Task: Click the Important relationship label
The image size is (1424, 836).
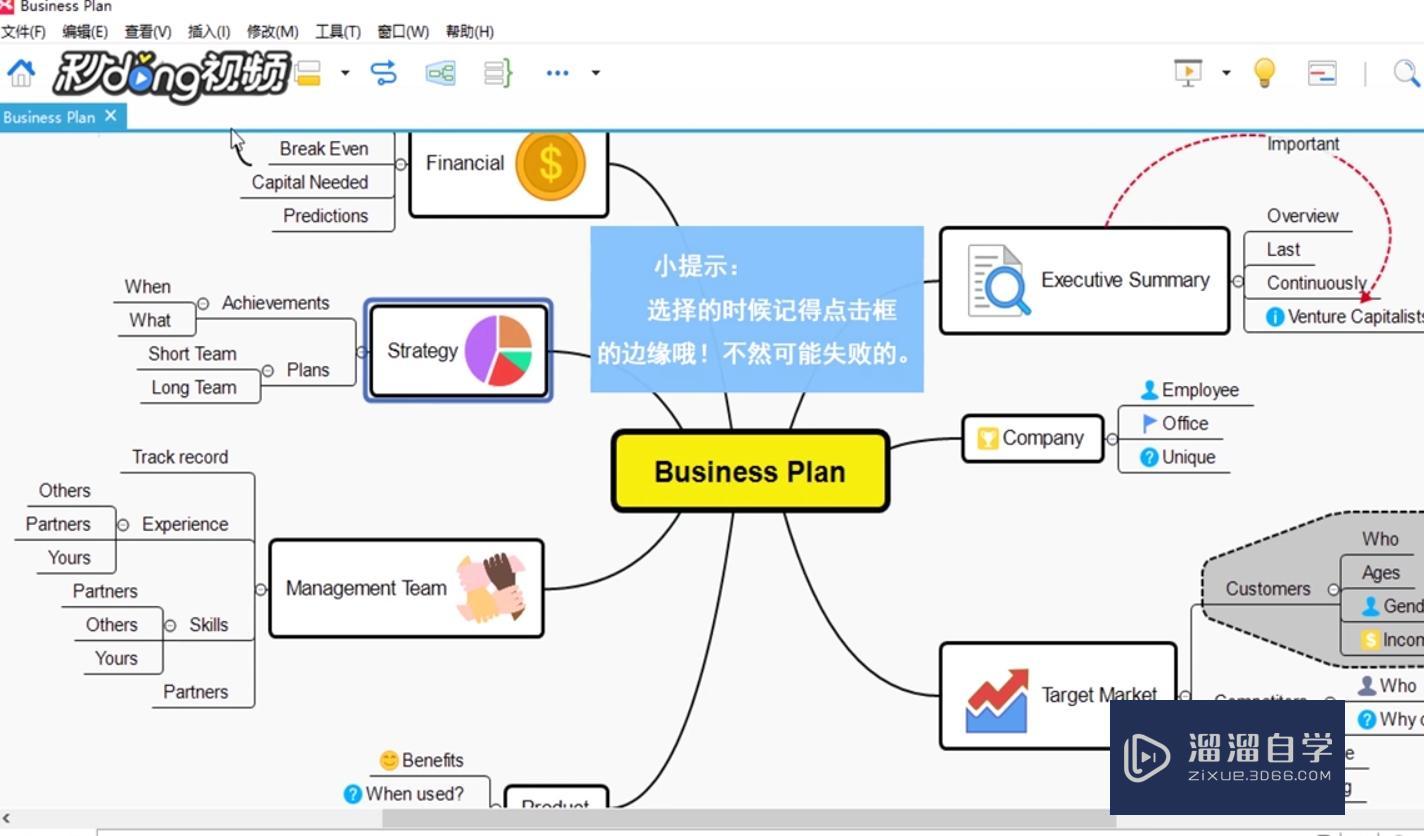Action: pyautogui.click(x=1303, y=144)
